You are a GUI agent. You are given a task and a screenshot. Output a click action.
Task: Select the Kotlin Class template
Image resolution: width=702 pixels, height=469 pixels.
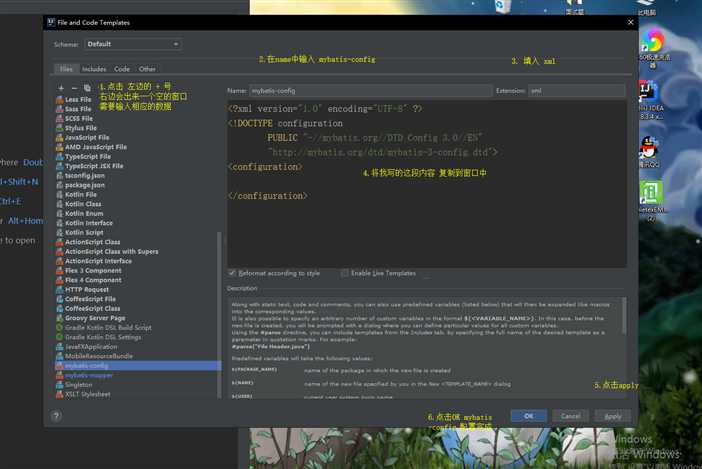[79, 204]
